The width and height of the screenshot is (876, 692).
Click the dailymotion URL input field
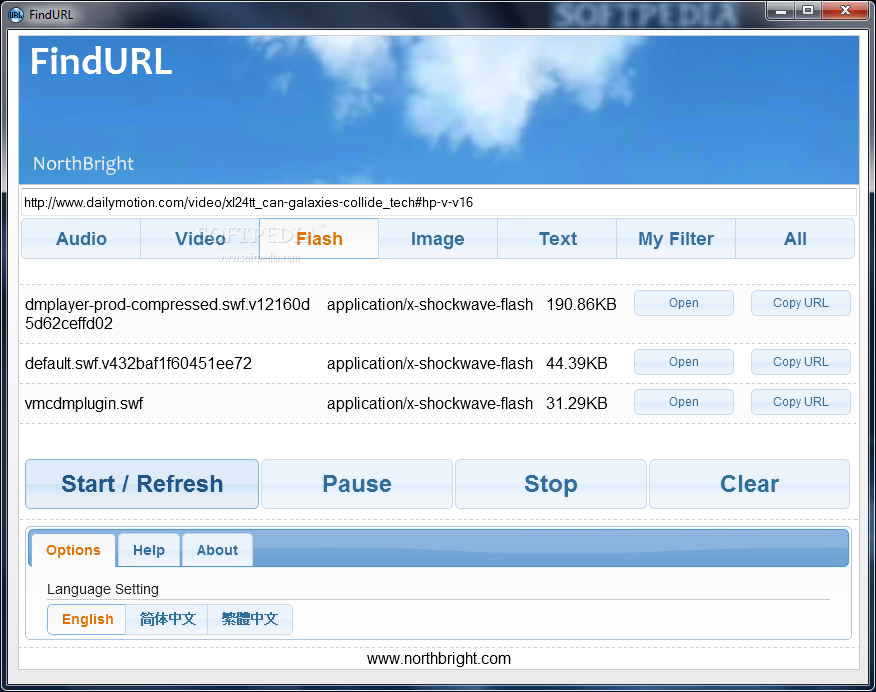coord(439,202)
